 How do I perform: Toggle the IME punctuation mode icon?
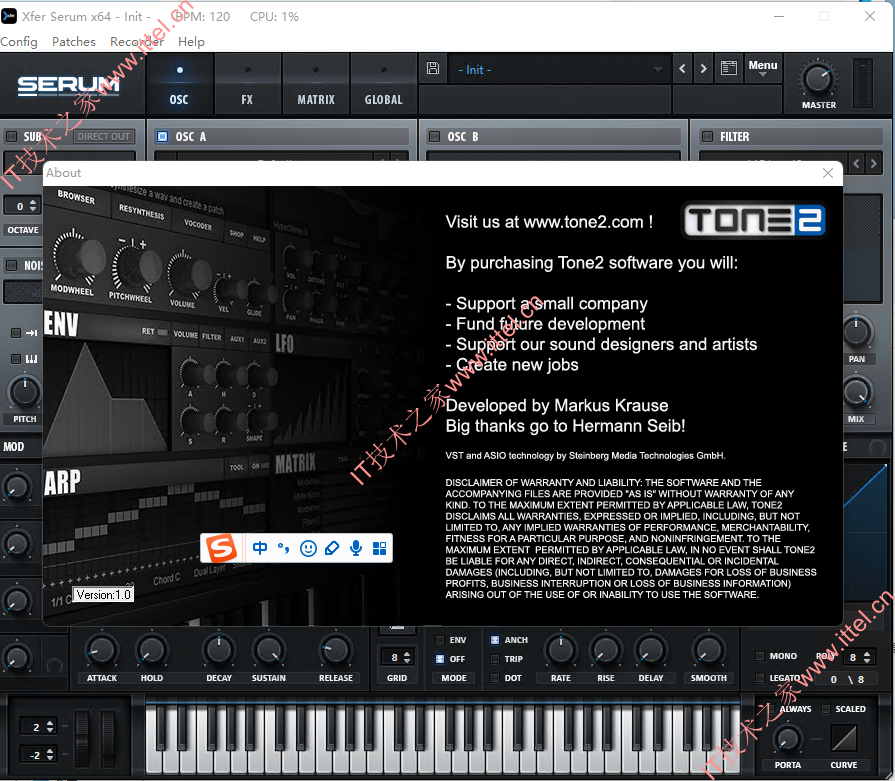(284, 548)
